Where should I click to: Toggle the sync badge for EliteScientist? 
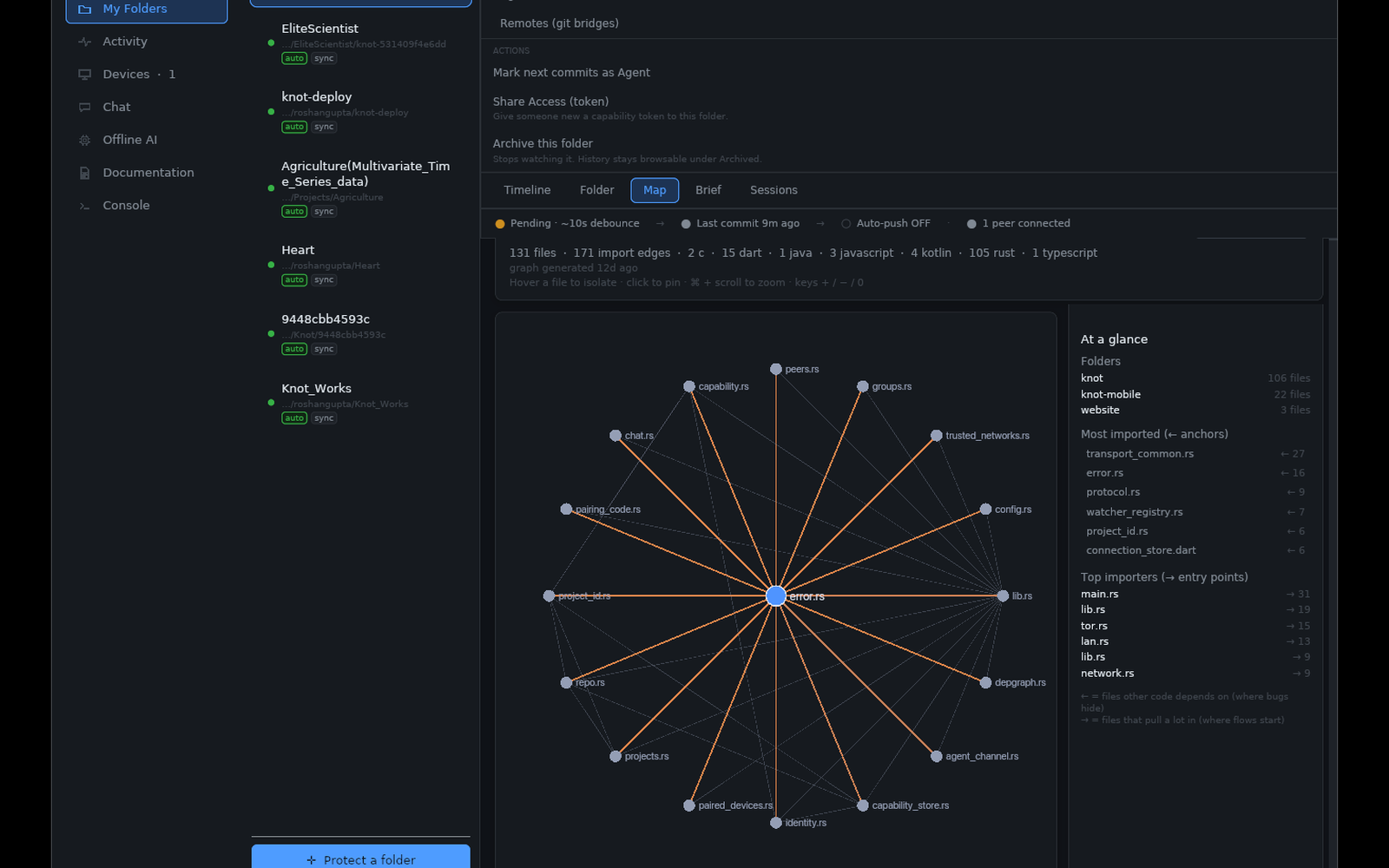324,58
